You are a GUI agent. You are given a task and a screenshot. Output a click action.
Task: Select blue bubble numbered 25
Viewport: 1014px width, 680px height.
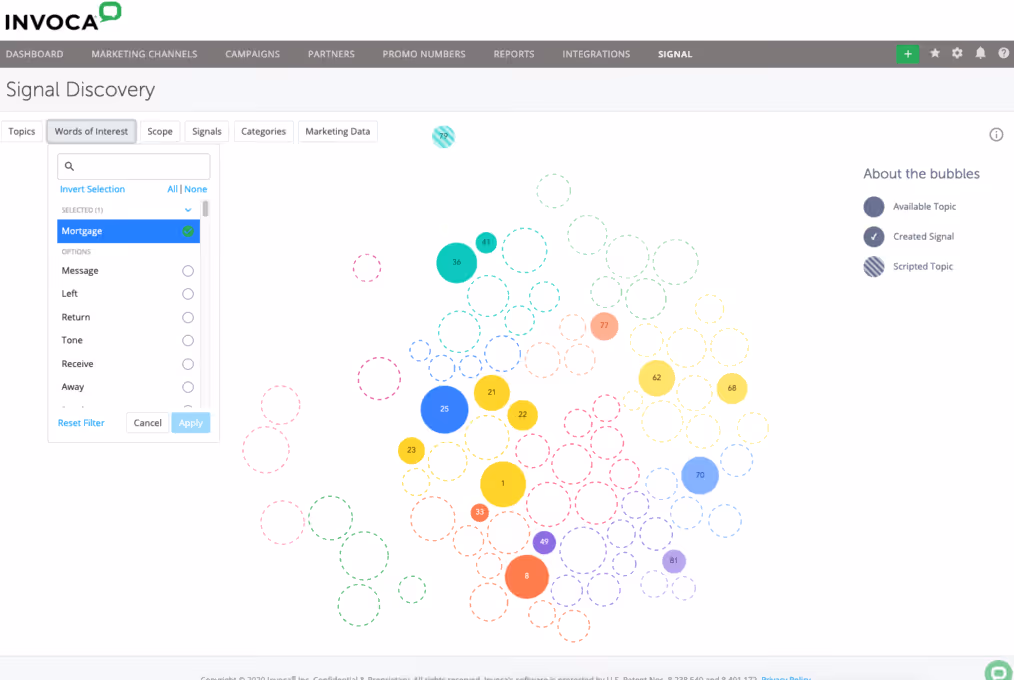[x=444, y=409]
